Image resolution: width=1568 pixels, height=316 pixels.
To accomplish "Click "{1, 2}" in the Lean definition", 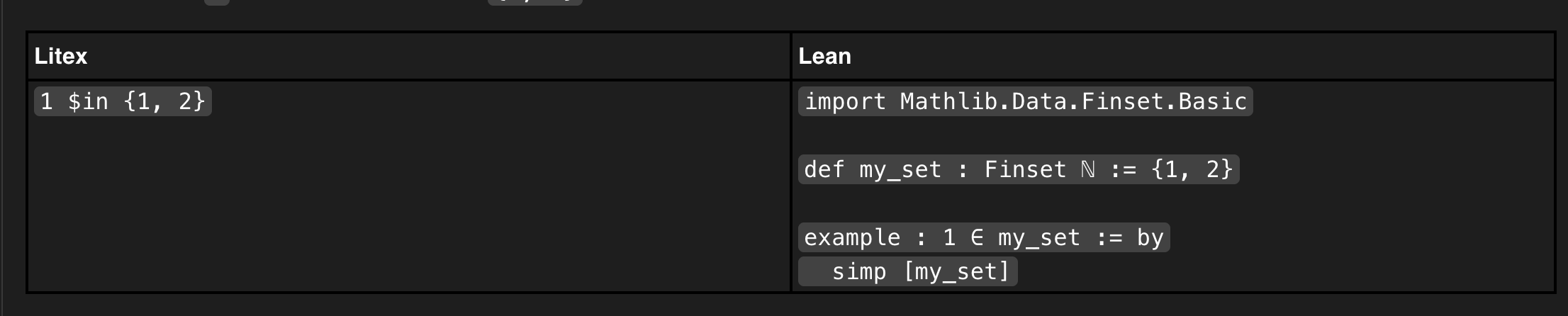I will (x=1192, y=169).
